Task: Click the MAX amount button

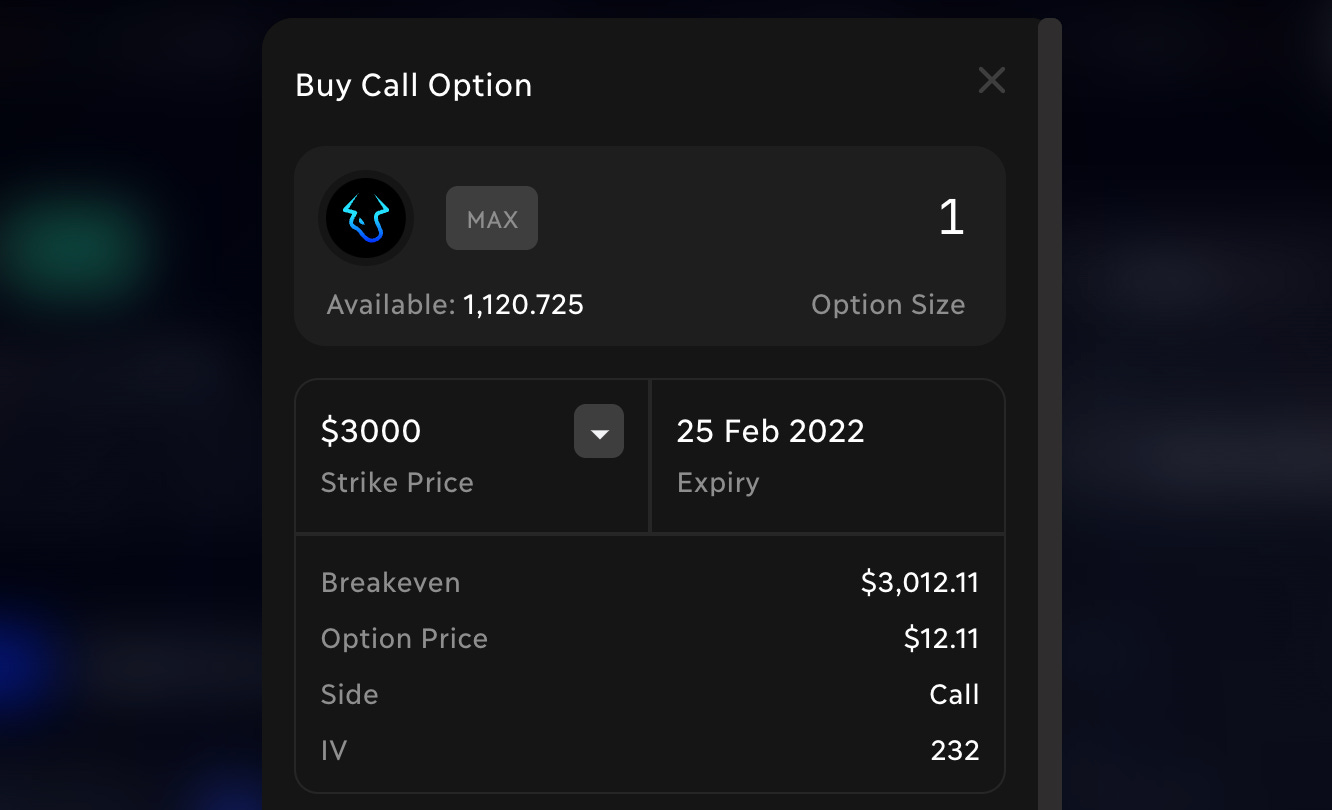Action: (x=492, y=218)
